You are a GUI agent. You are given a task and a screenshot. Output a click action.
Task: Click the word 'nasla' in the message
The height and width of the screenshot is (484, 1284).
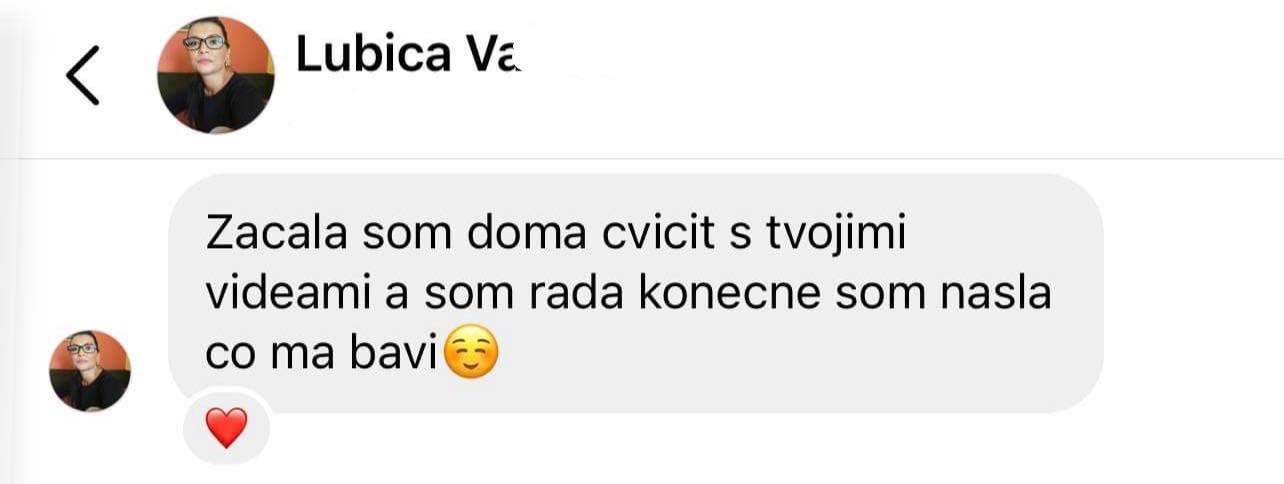(997, 296)
